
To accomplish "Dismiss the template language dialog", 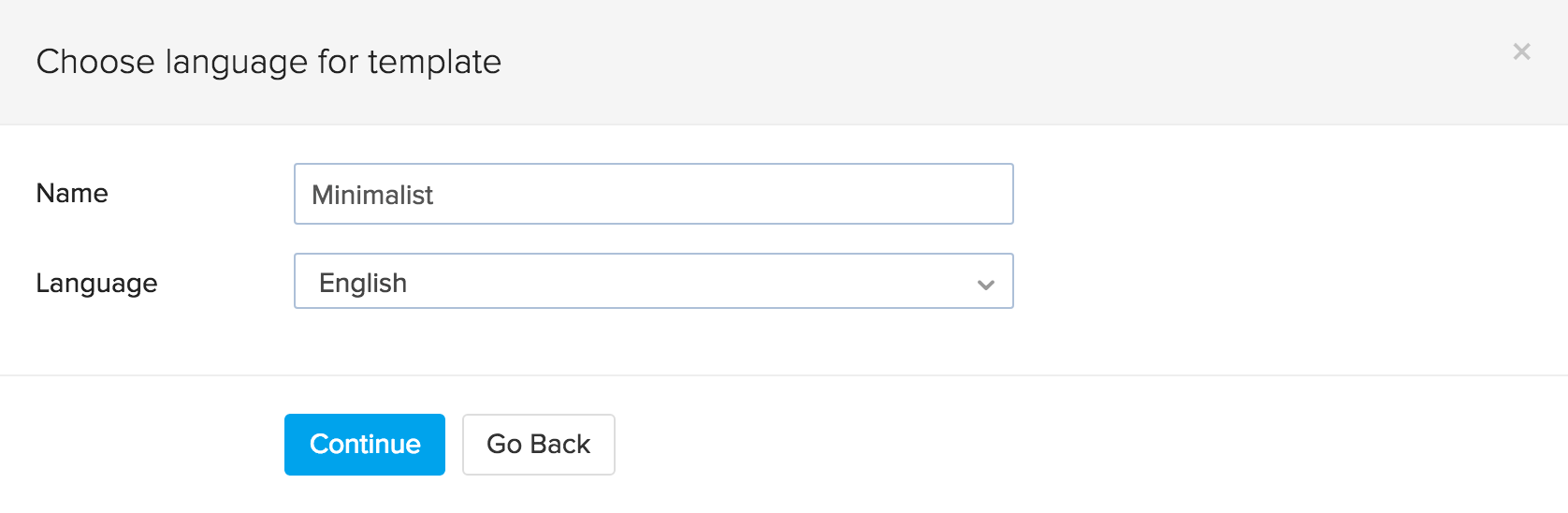I will click(1521, 51).
